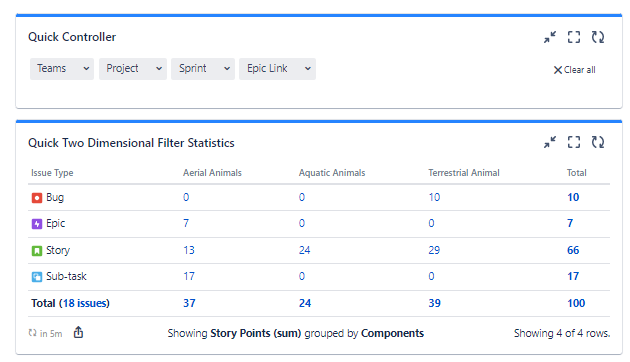Open the Project dropdown filter
The height and width of the screenshot is (362, 630).
click(133, 69)
